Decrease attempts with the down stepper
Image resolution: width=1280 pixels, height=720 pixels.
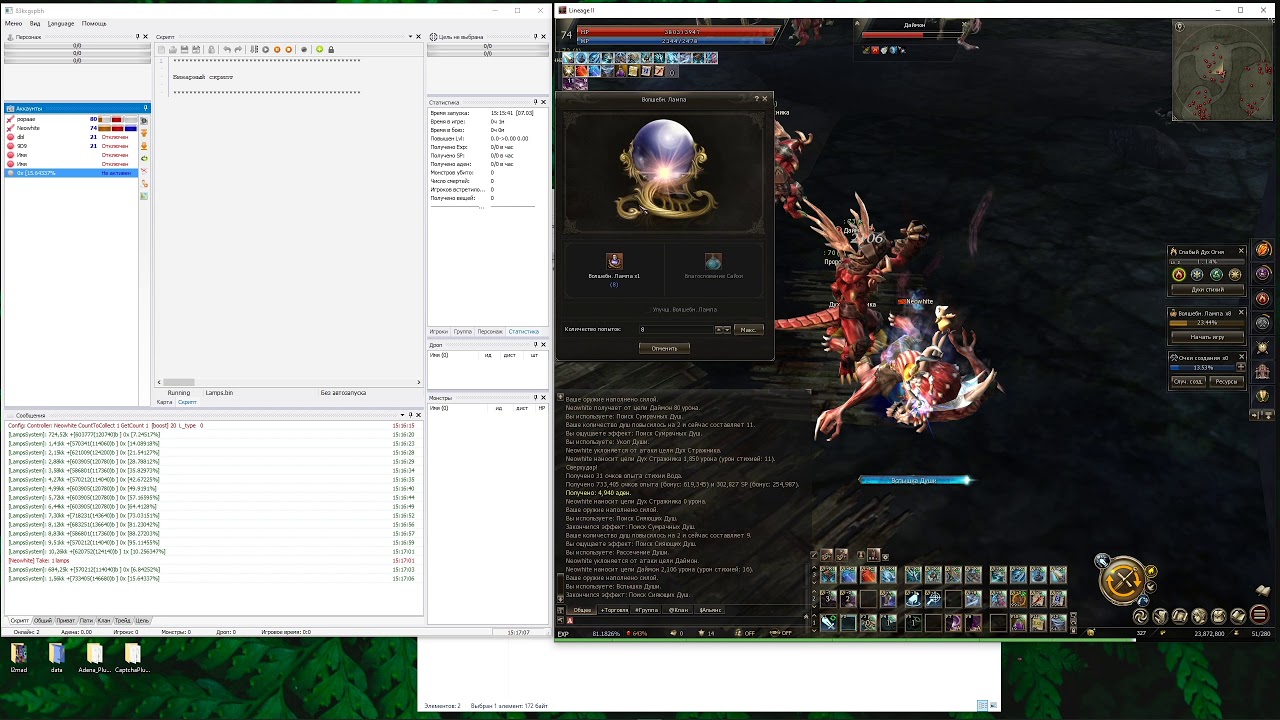727,330
